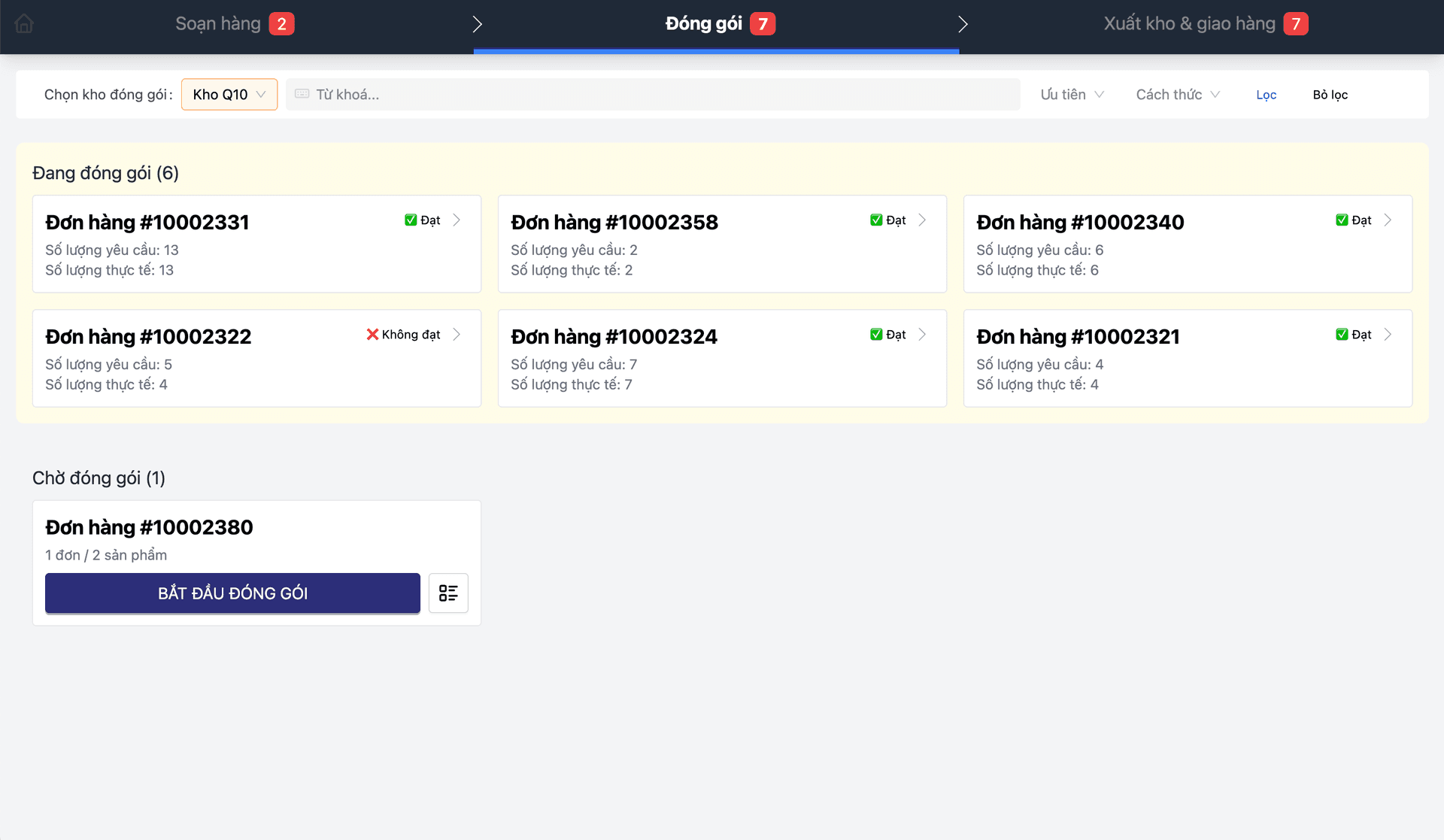Click red X status on order #10002322
Image resolution: width=1444 pixels, height=840 pixels.
pyautogui.click(x=372, y=335)
